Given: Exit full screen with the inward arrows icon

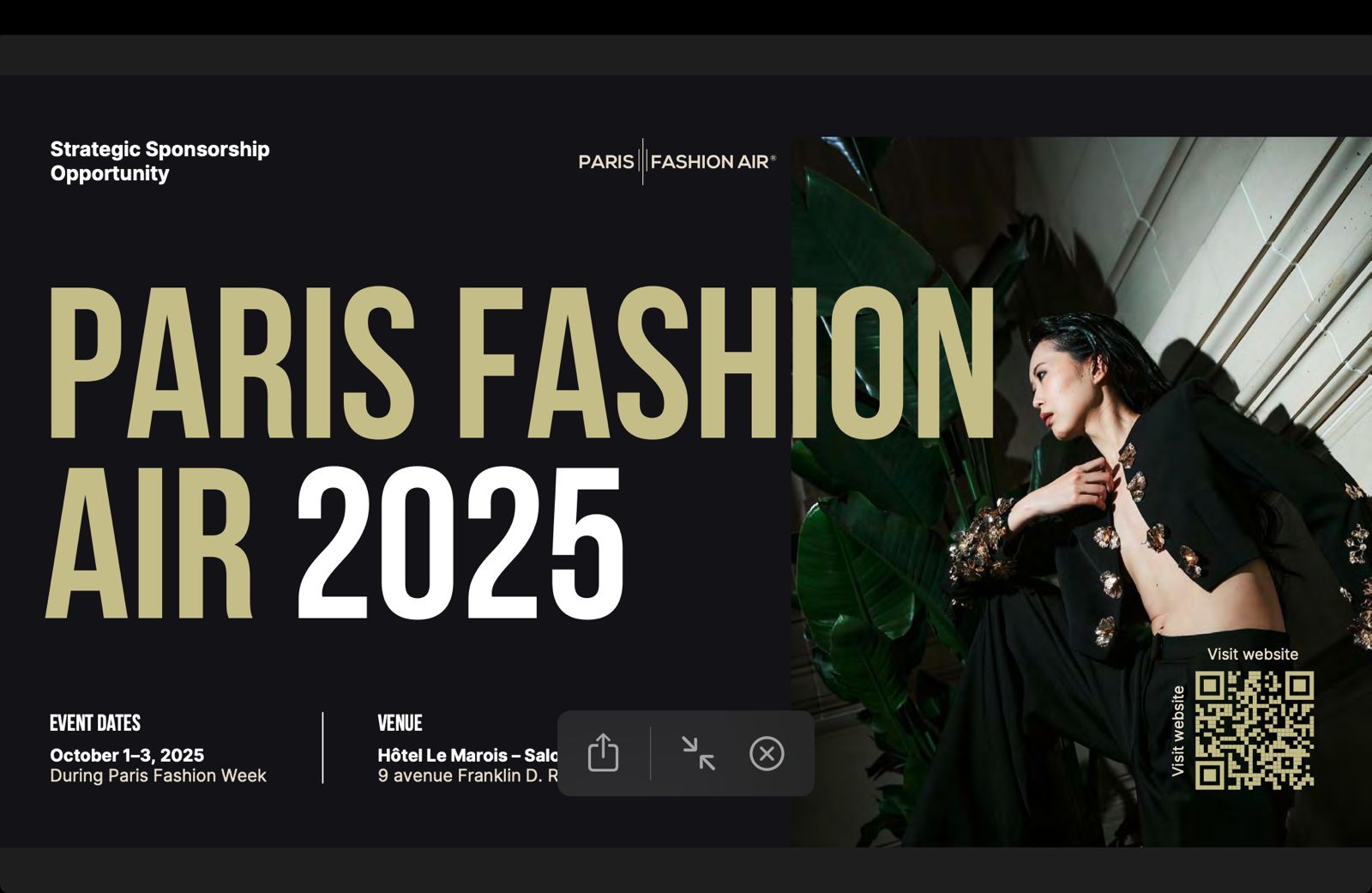Looking at the screenshot, I should click(698, 753).
